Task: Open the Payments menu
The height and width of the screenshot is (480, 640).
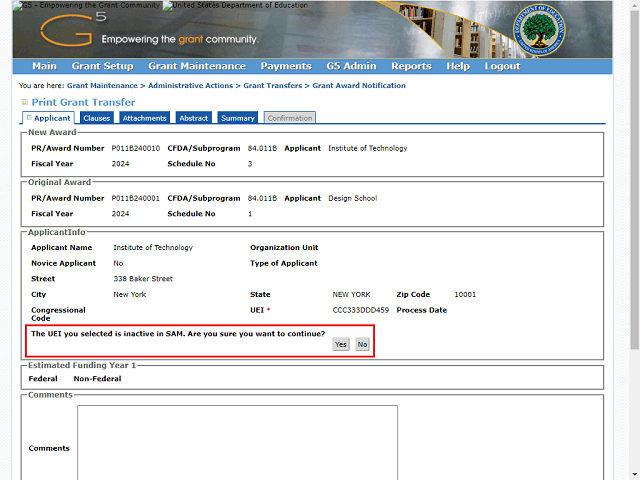Action: click(286, 66)
